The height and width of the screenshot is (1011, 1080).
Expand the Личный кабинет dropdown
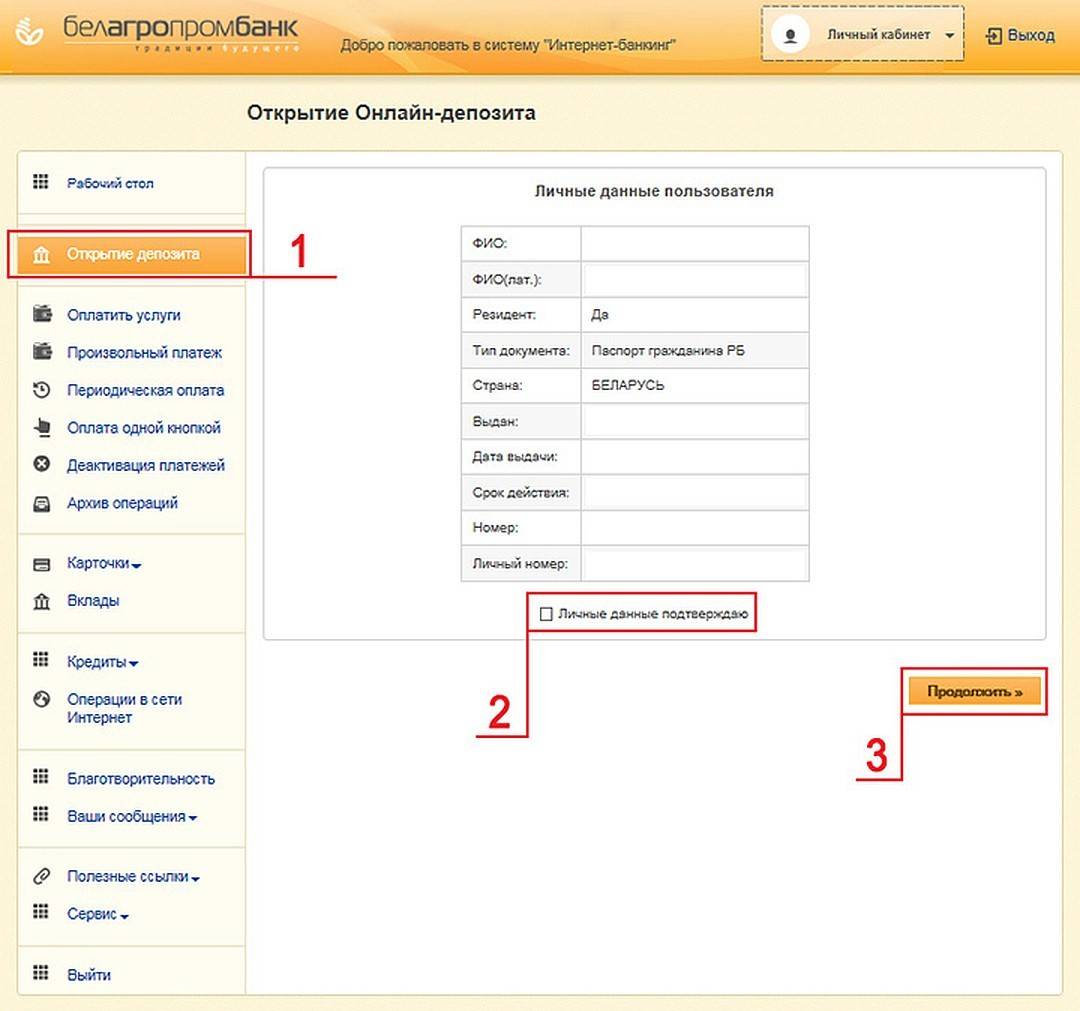948,36
